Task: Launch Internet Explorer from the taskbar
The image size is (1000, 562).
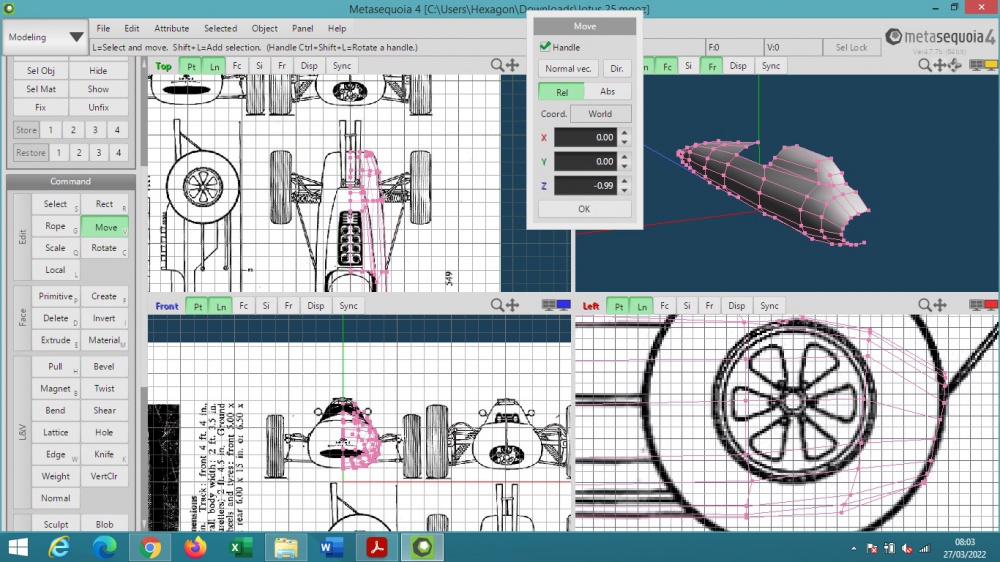Action: pyautogui.click(x=59, y=547)
